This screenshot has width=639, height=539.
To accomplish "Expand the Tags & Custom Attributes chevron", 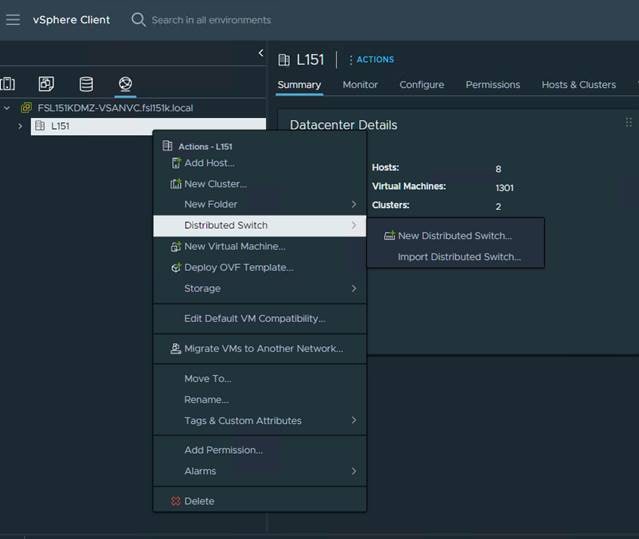I will (354, 420).
